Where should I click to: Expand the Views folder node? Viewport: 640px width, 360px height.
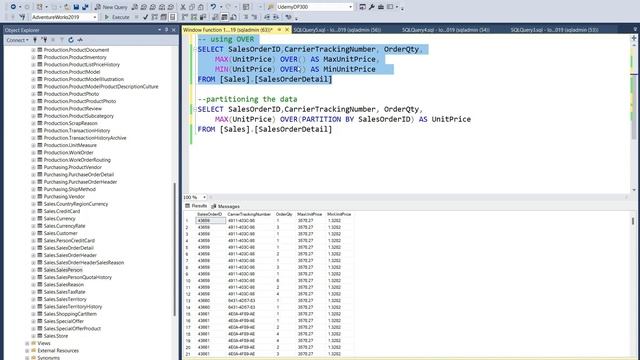coord(27,343)
